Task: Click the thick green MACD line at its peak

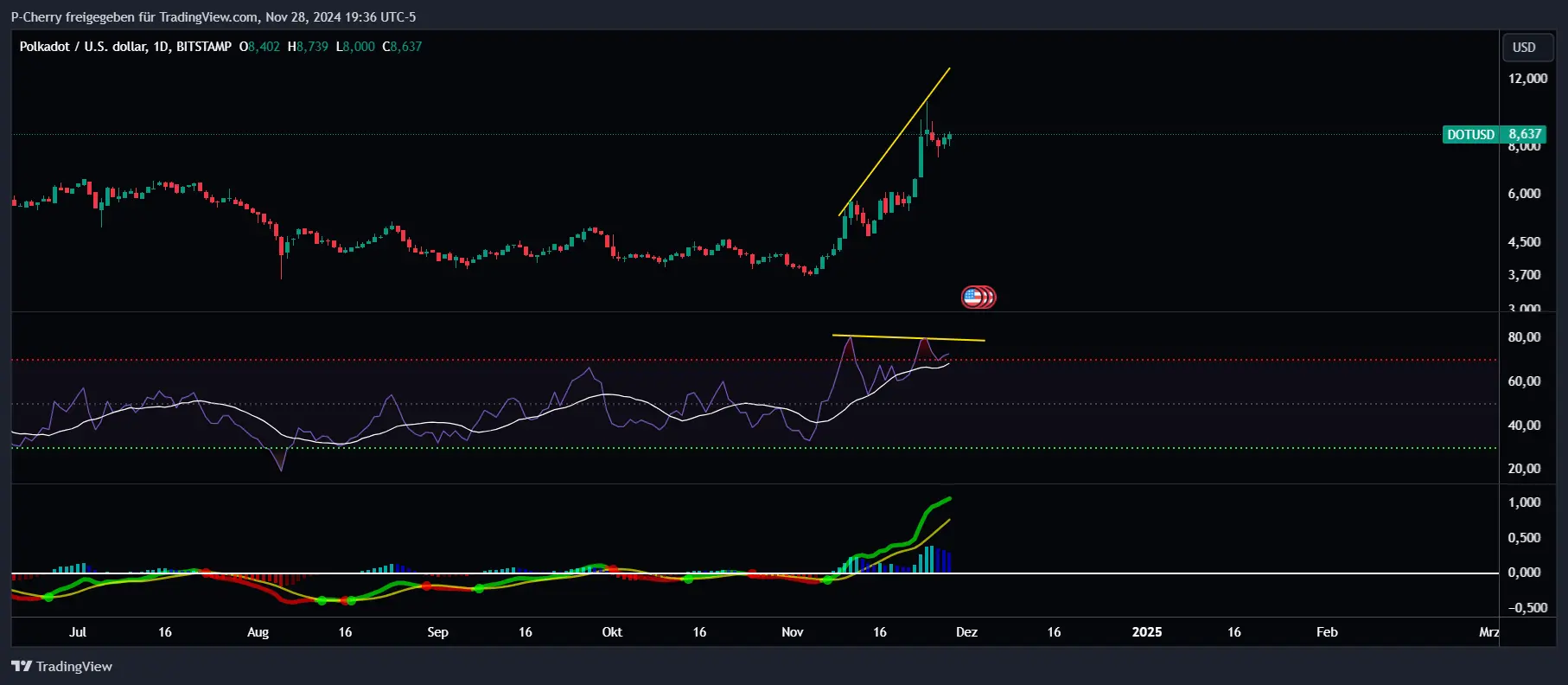Action: 949,499
